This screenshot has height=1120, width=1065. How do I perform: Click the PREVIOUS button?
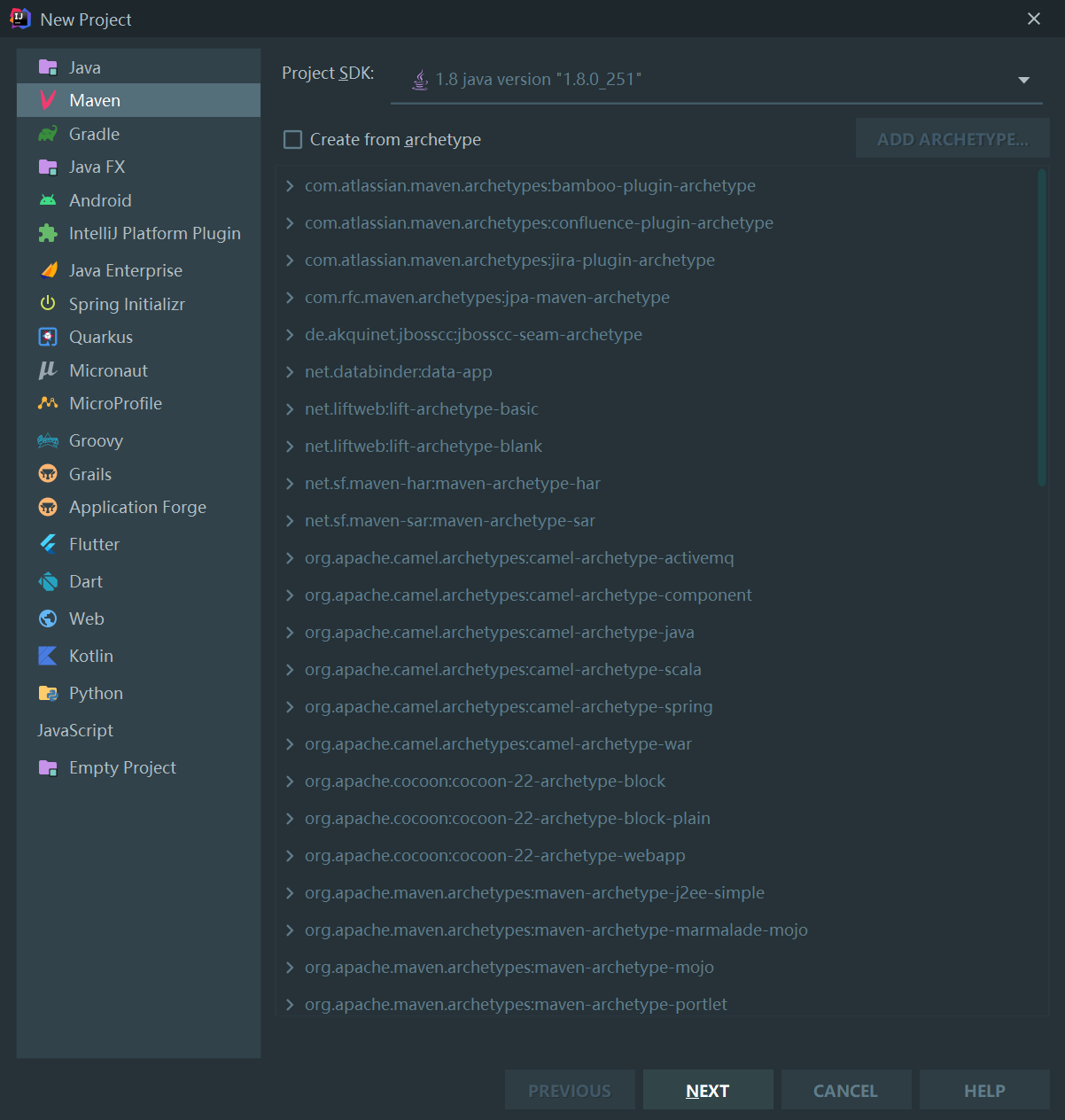pyautogui.click(x=570, y=1090)
